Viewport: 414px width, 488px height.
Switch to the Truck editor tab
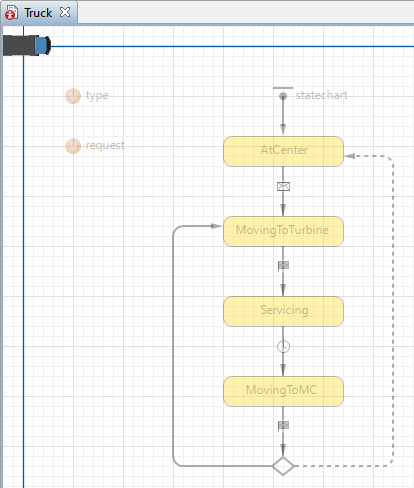click(38, 13)
